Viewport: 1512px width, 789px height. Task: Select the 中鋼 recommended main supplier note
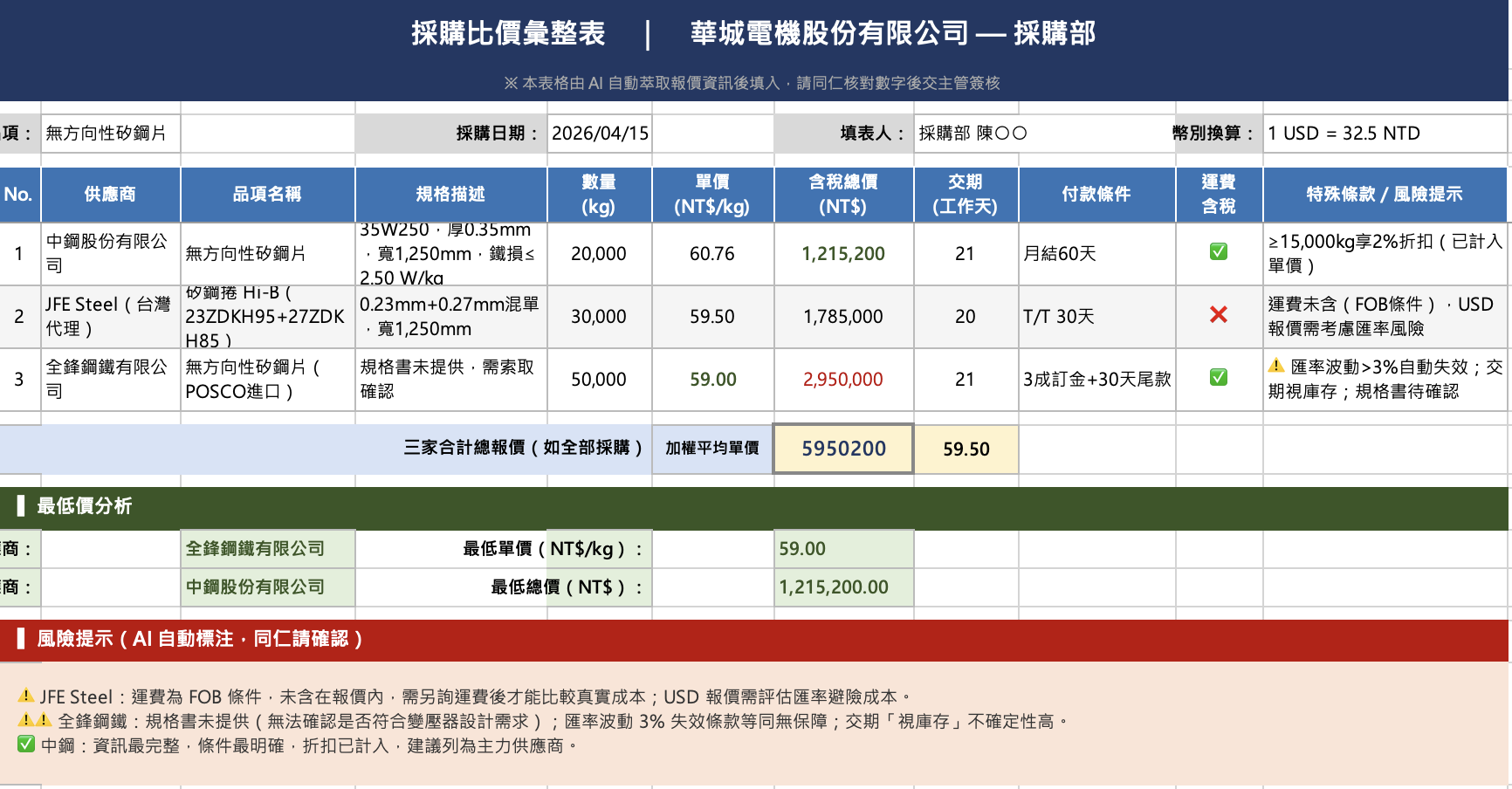[x=298, y=746]
